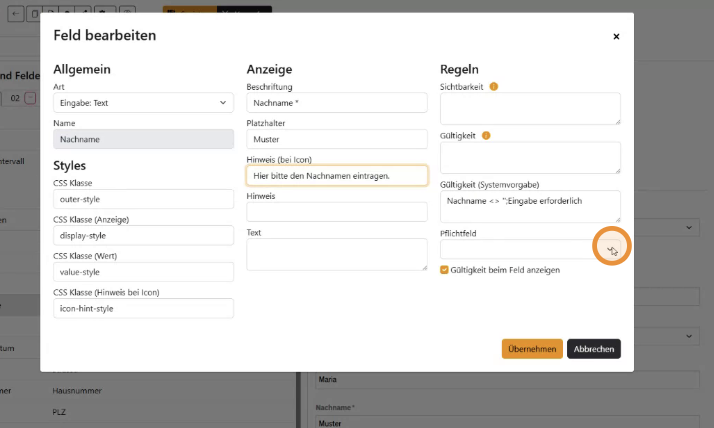Open the Pflichtfeld dropdown
Image resolution: width=714 pixels, height=428 pixels.
[530, 250]
